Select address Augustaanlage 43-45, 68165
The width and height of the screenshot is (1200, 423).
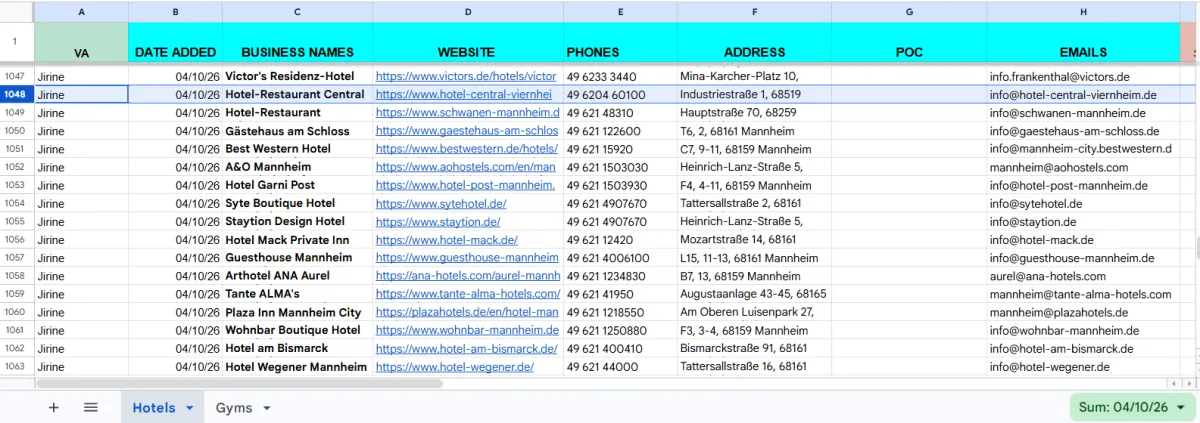click(754, 294)
